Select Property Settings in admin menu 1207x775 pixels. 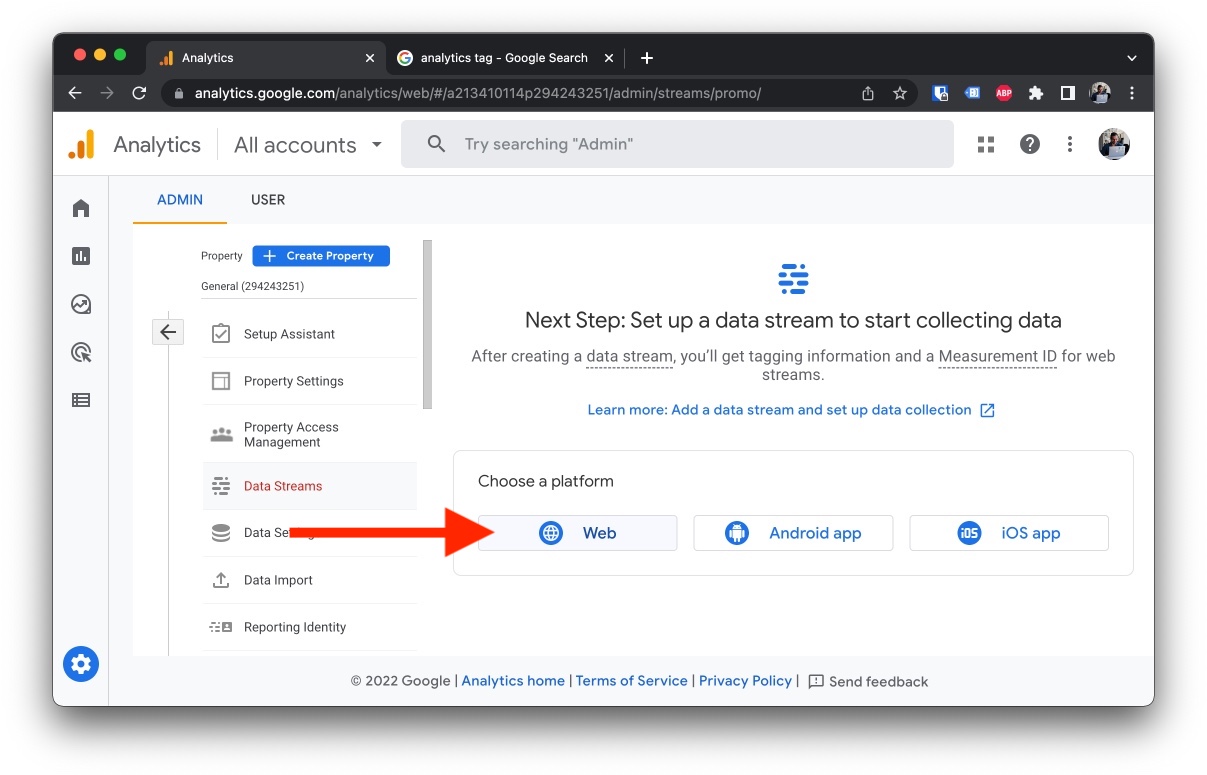293,381
